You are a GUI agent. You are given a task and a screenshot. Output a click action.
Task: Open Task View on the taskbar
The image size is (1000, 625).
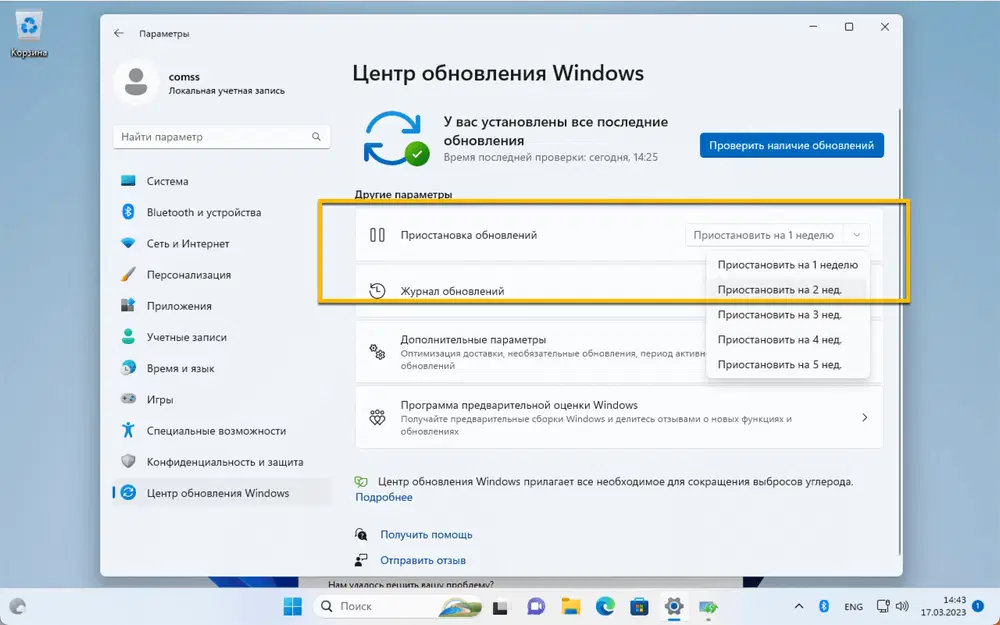pos(501,606)
